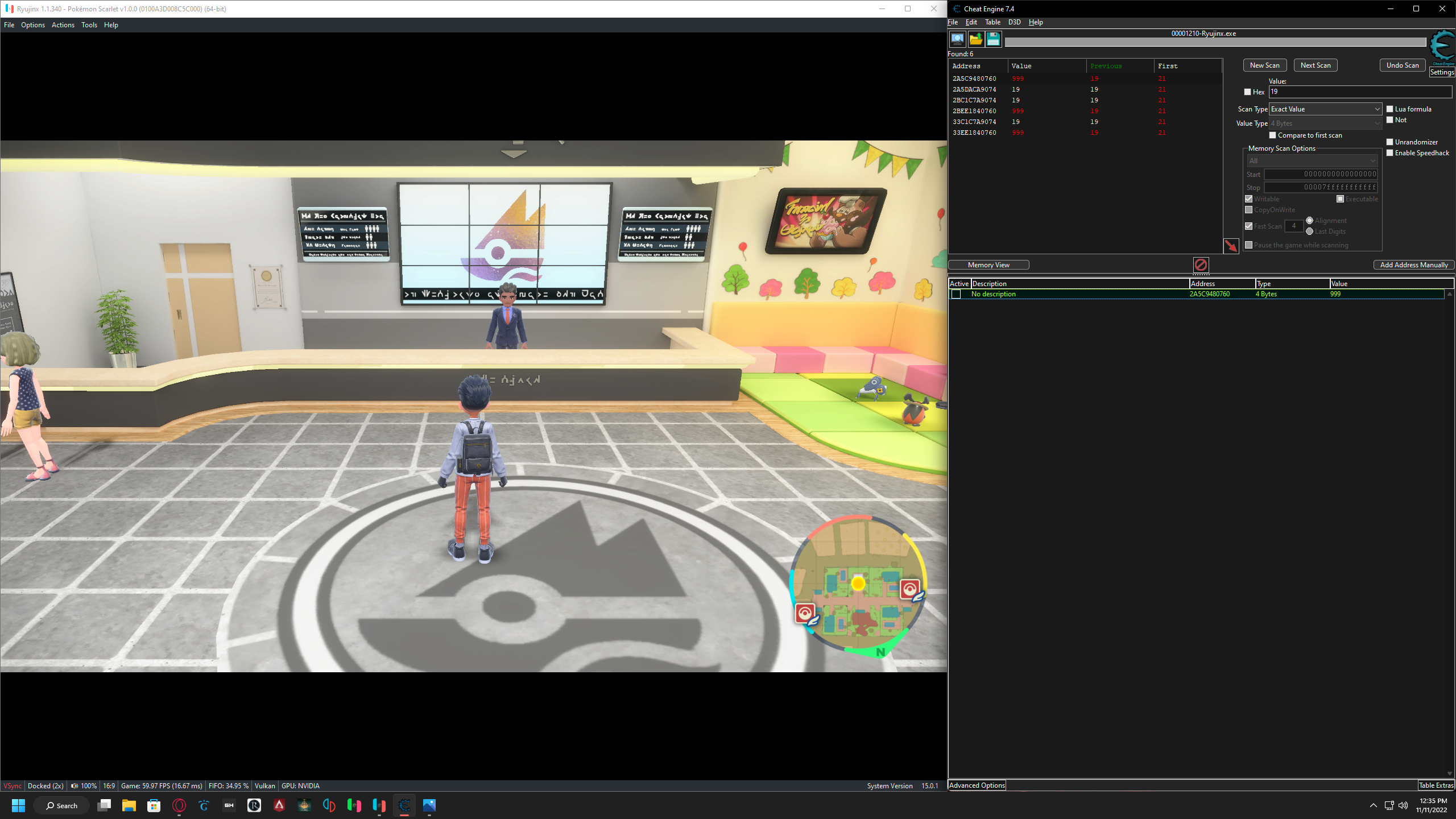This screenshot has width=1456, height=819.
Task: Show hidden system tray icons
Action: 1373,805
